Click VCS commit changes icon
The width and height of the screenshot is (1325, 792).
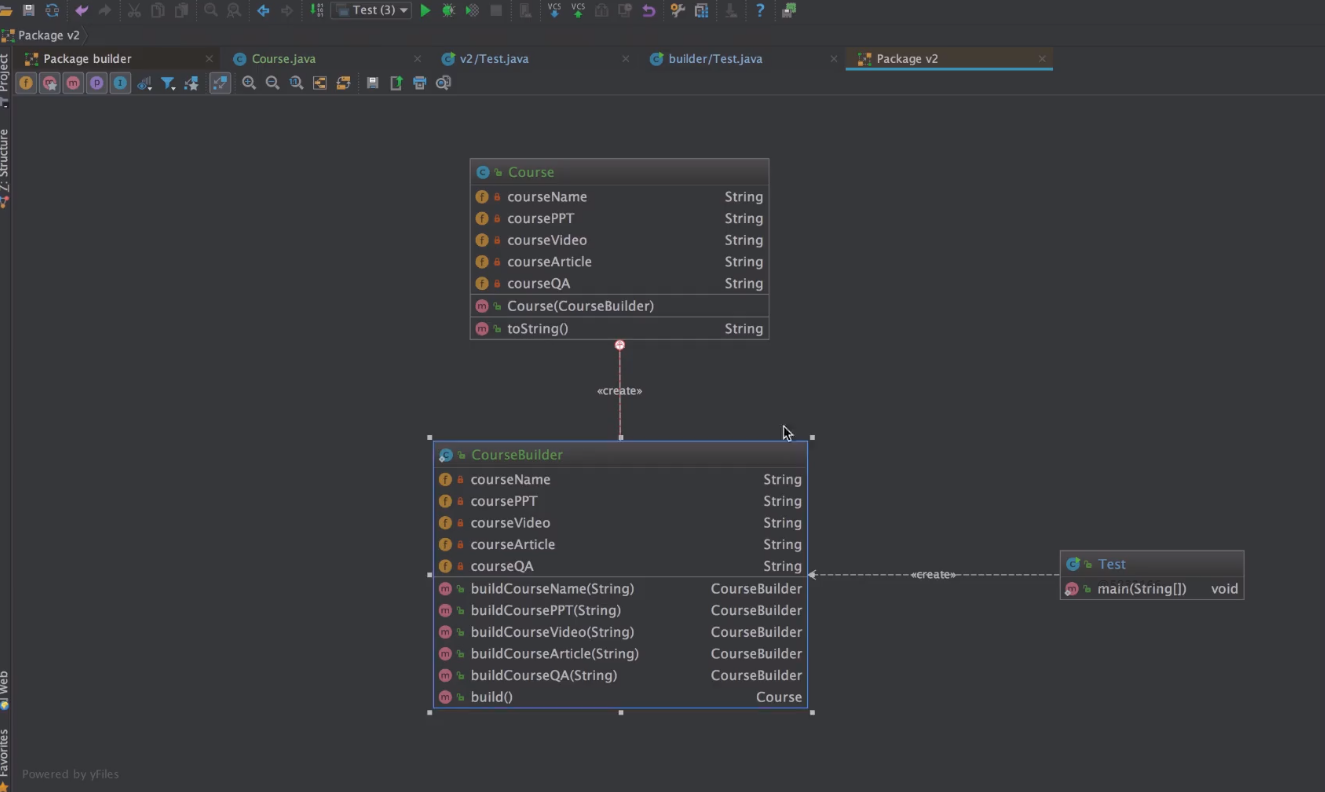coord(578,10)
